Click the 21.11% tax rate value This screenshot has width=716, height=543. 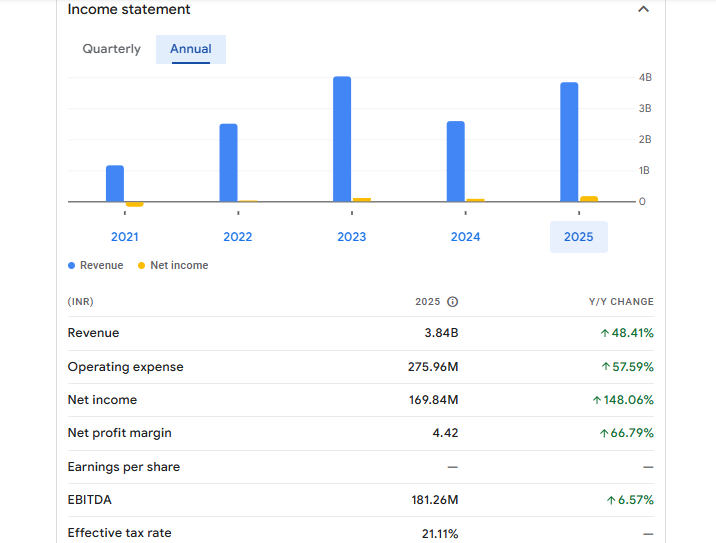point(440,533)
